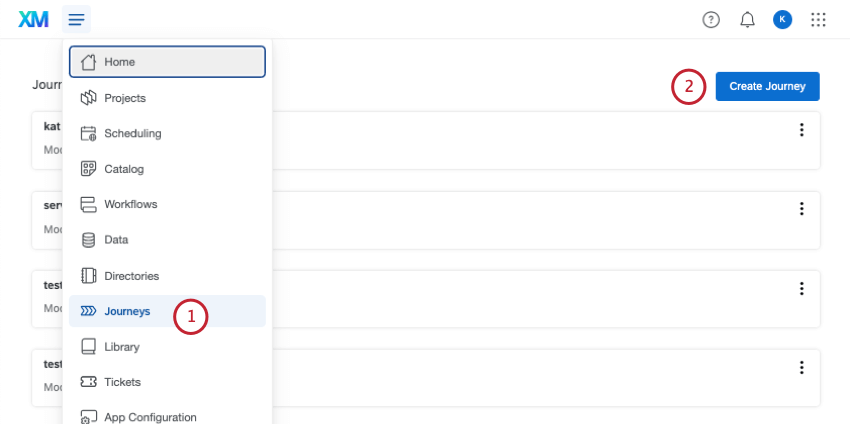
Task: Open options for first journey card
Action: 801,130
